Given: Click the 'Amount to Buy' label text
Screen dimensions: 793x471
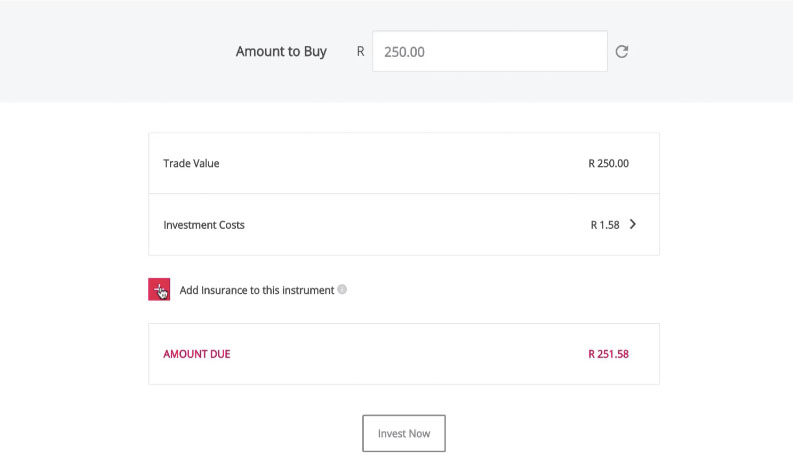Looking at the screenshot, I should coord(281,52).
